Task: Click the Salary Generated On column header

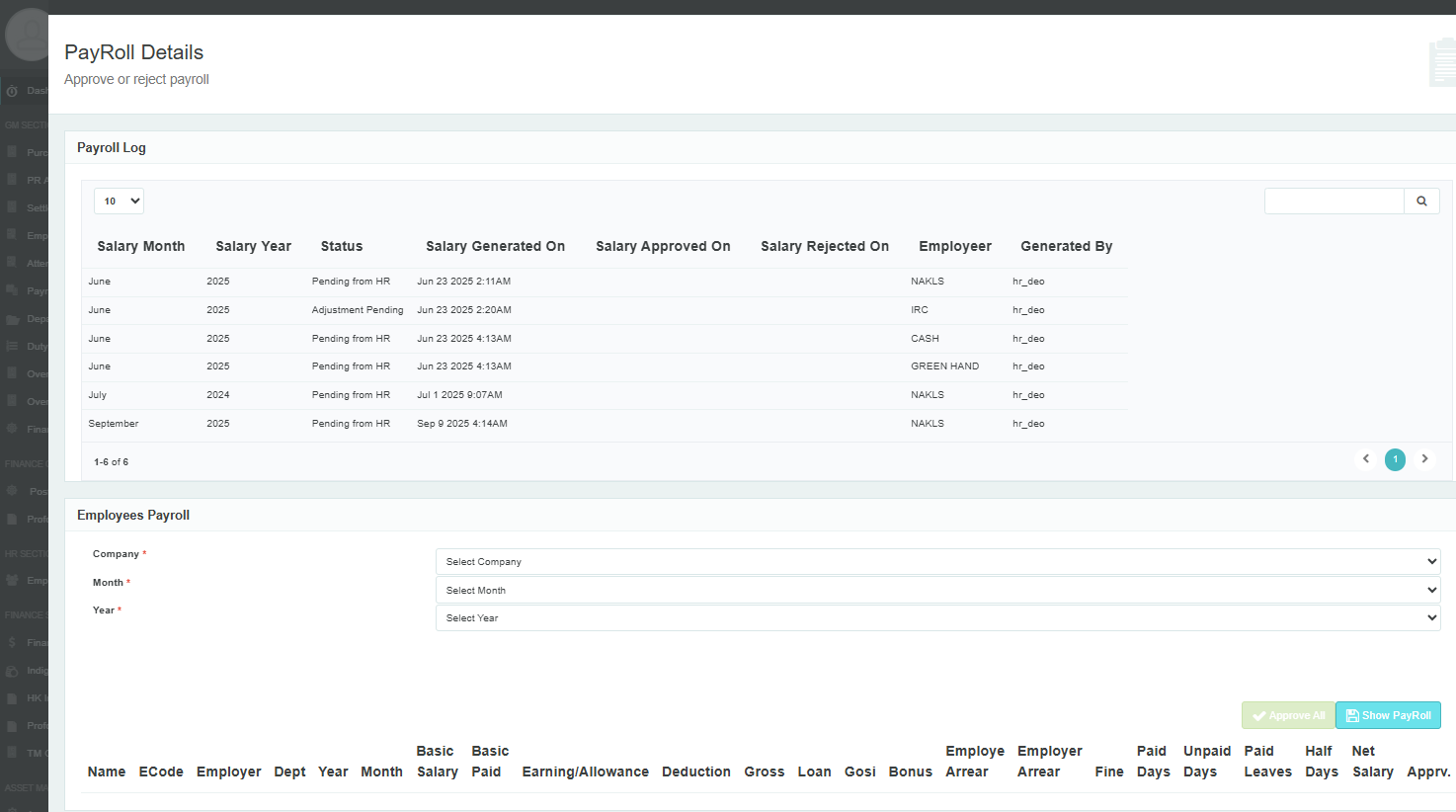Action: click(495, 246)
